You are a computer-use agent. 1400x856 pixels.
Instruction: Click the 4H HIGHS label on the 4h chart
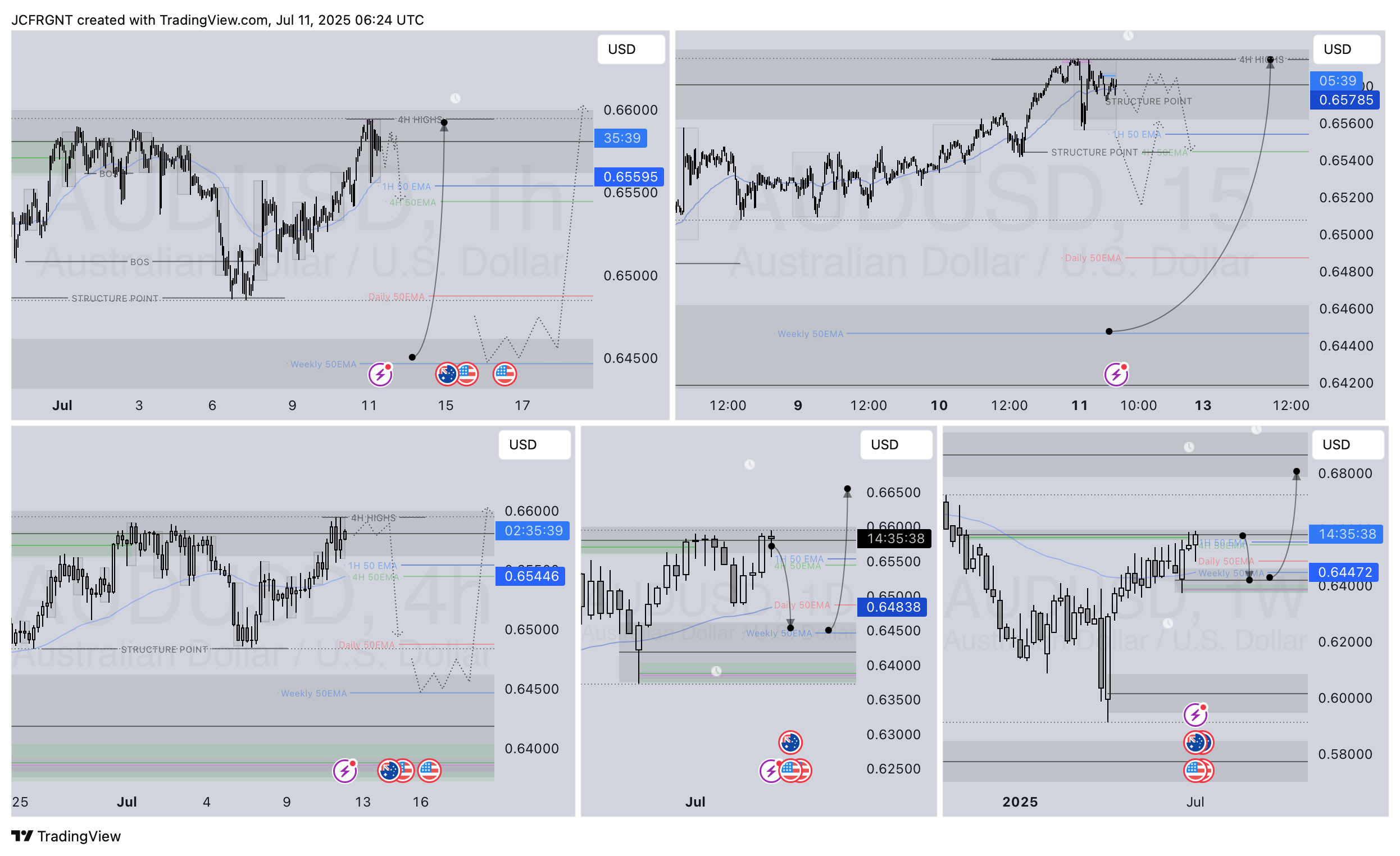pyautogui.click(x=373, y=518)
